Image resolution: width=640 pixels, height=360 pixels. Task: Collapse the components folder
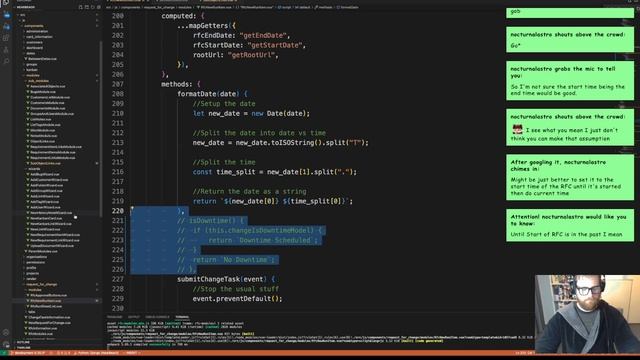coord(33,26)
